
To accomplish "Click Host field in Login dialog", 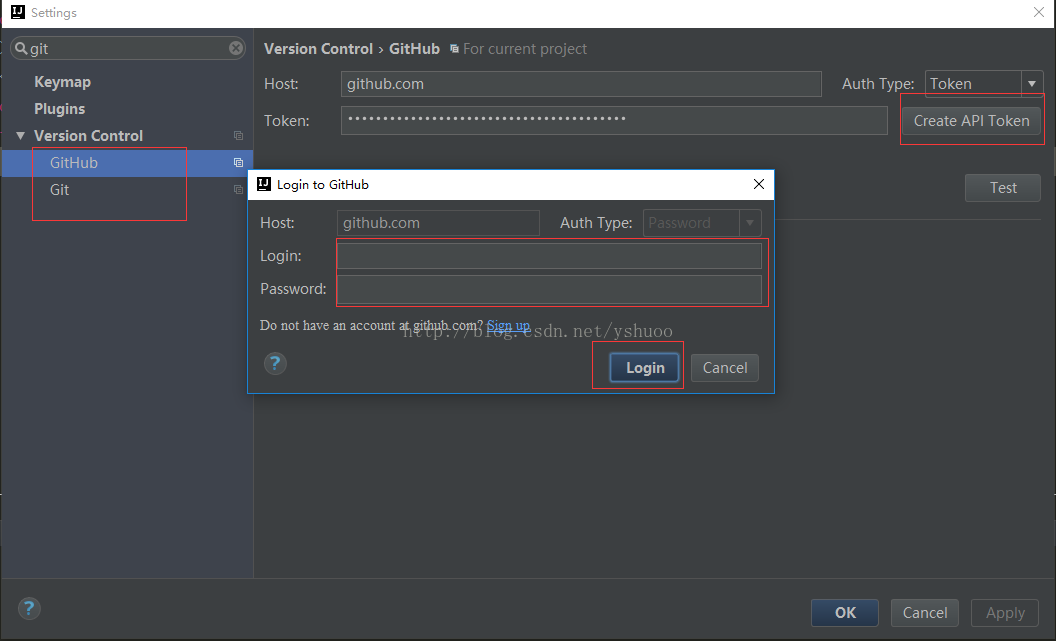I will pyautogui.click(x=438, y=223).
